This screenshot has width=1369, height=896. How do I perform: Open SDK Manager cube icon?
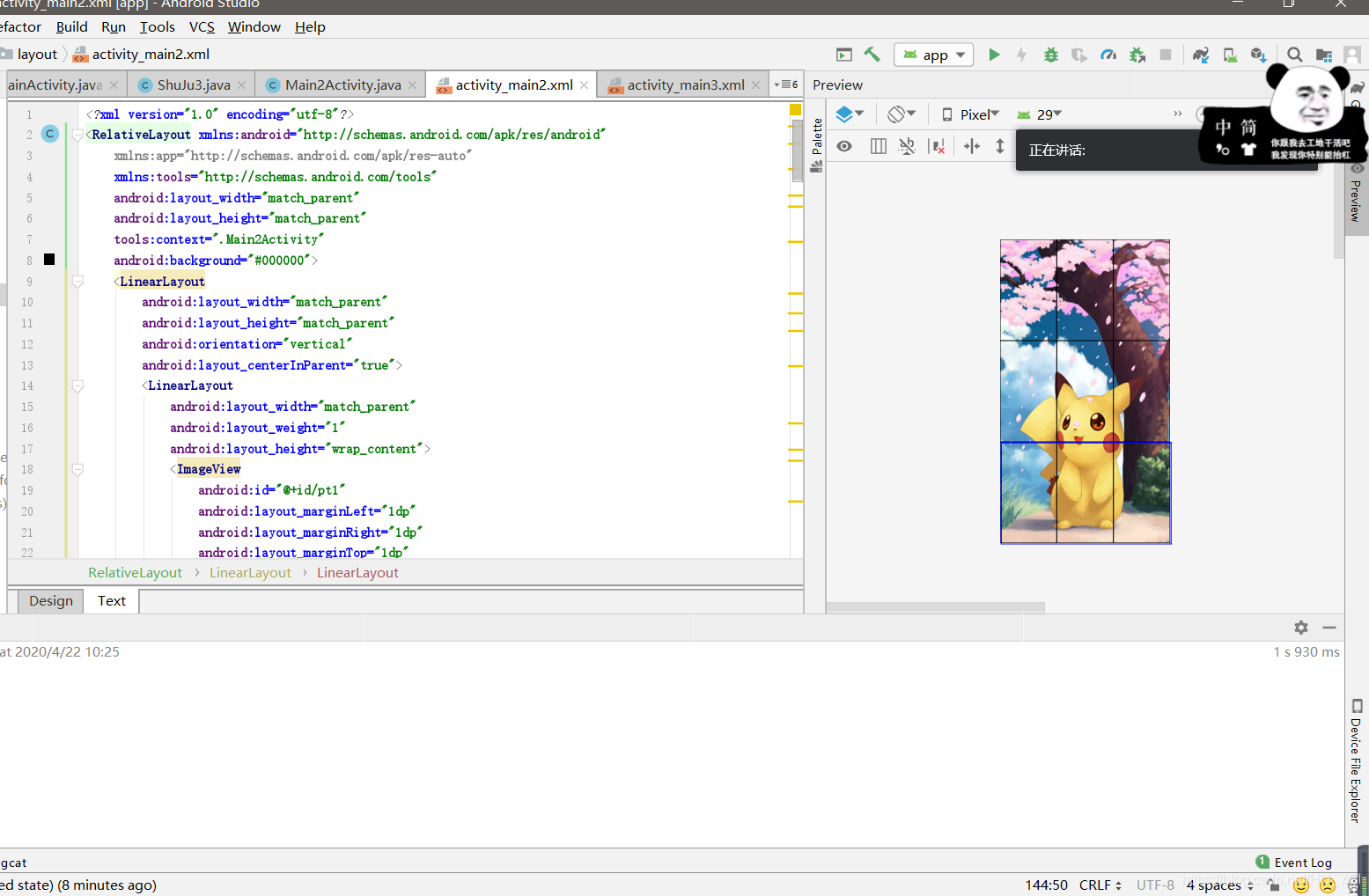click(1259, 55)
